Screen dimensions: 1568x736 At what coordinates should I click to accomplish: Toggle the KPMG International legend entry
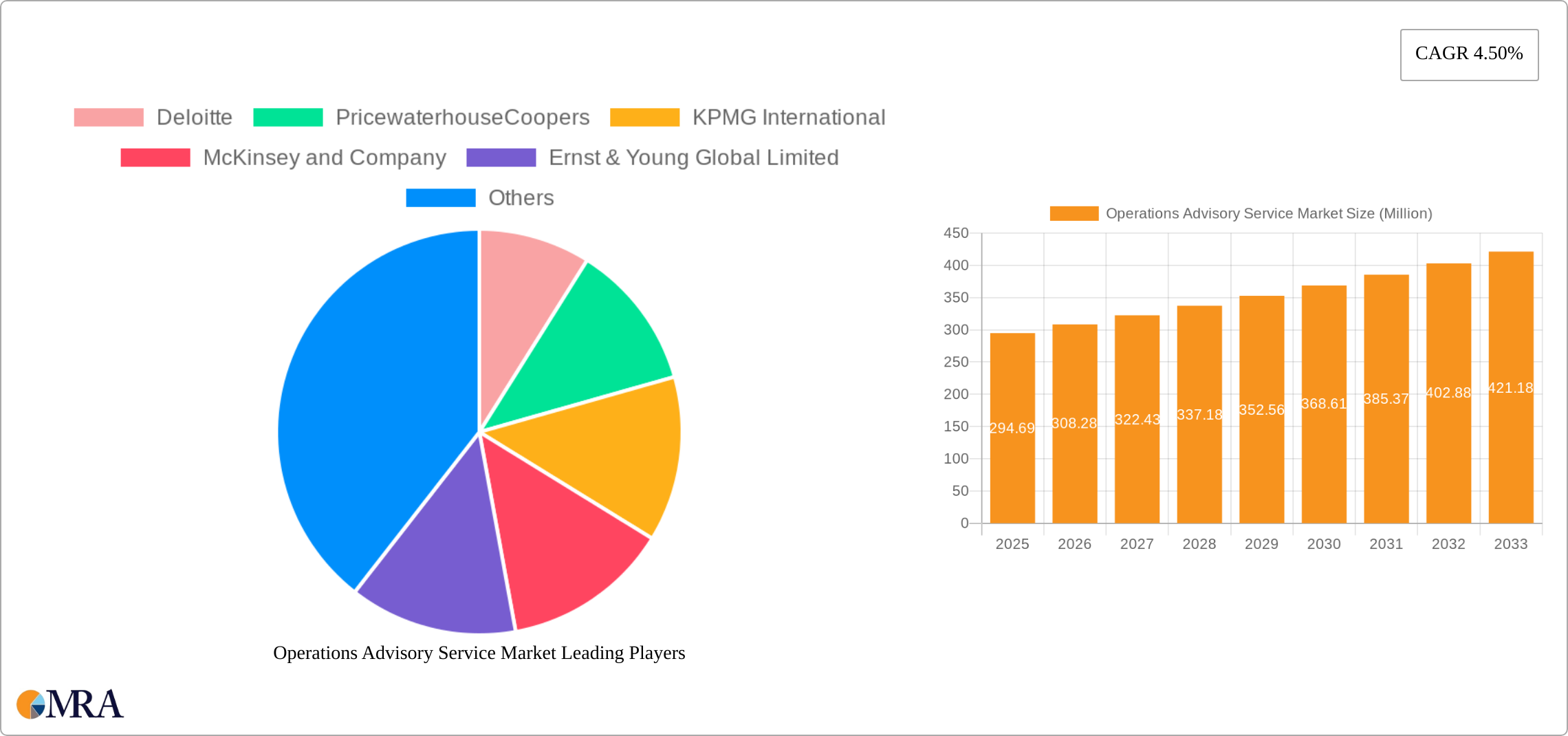pos(748,118)
